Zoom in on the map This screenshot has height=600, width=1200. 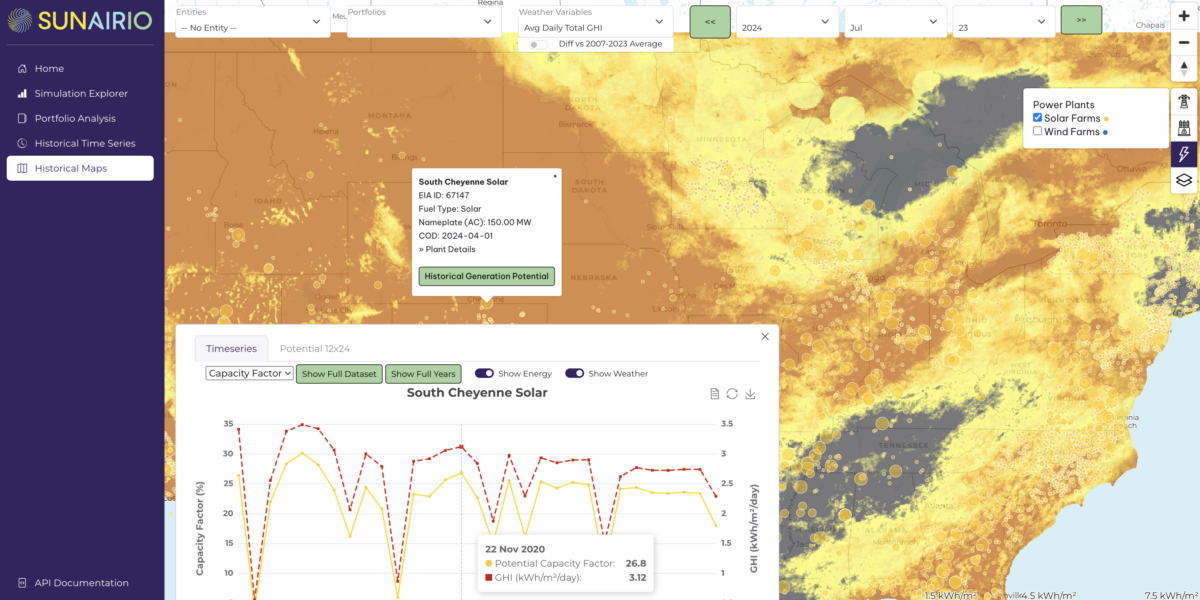click(x=1184, y=17)
